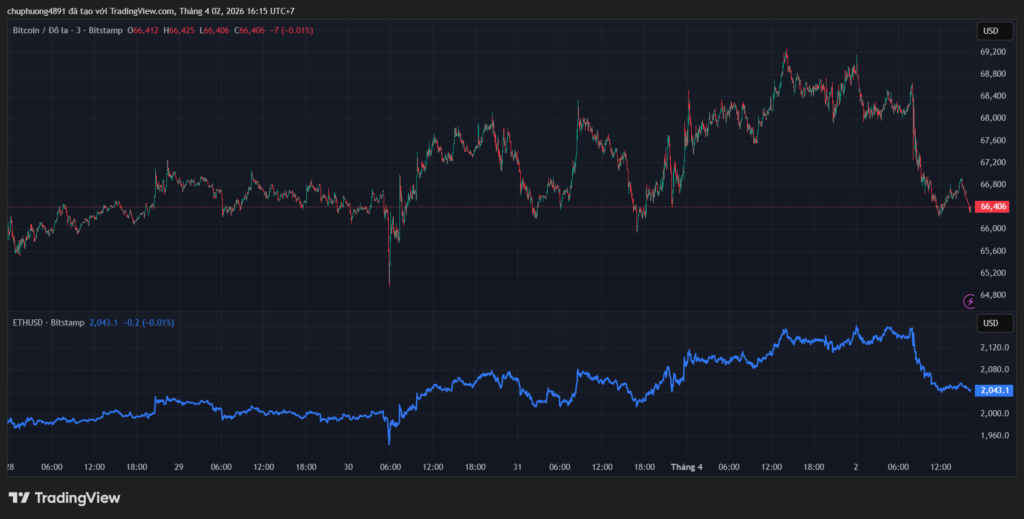Click the chuphuong4891 TradingView.com header text
The height and width of the screenshot is (519, 1024).
click(x=150, y=11)
